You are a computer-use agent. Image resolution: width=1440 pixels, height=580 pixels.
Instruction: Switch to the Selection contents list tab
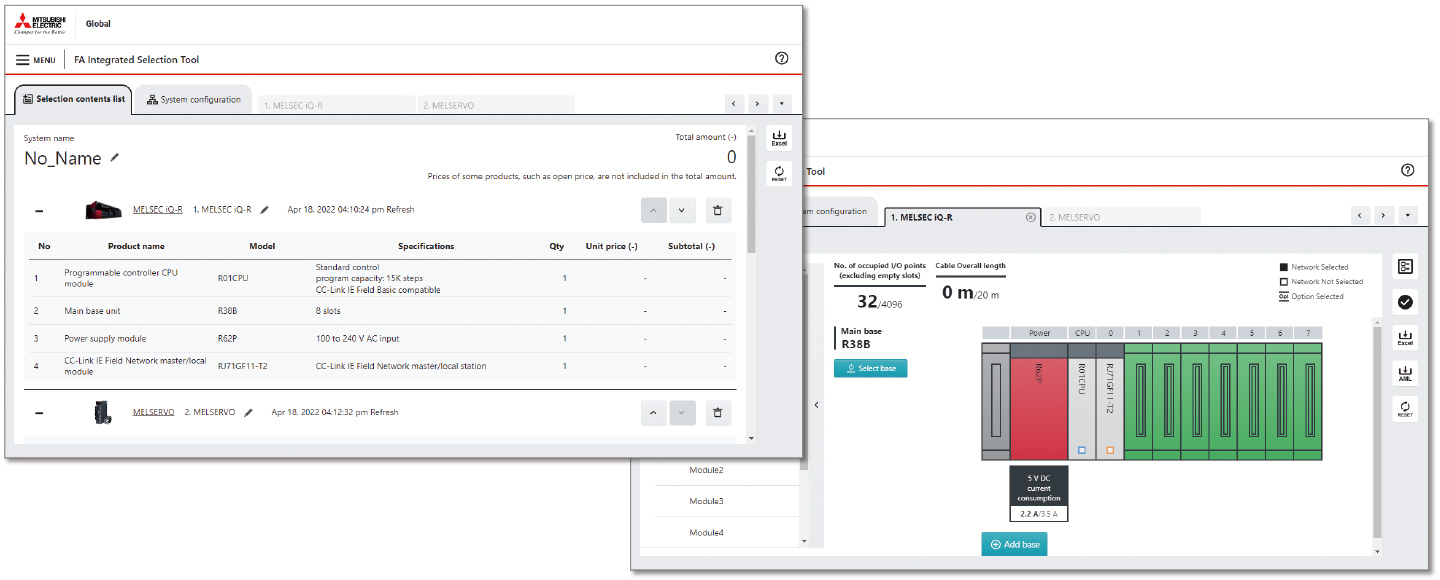coord(73,100)
